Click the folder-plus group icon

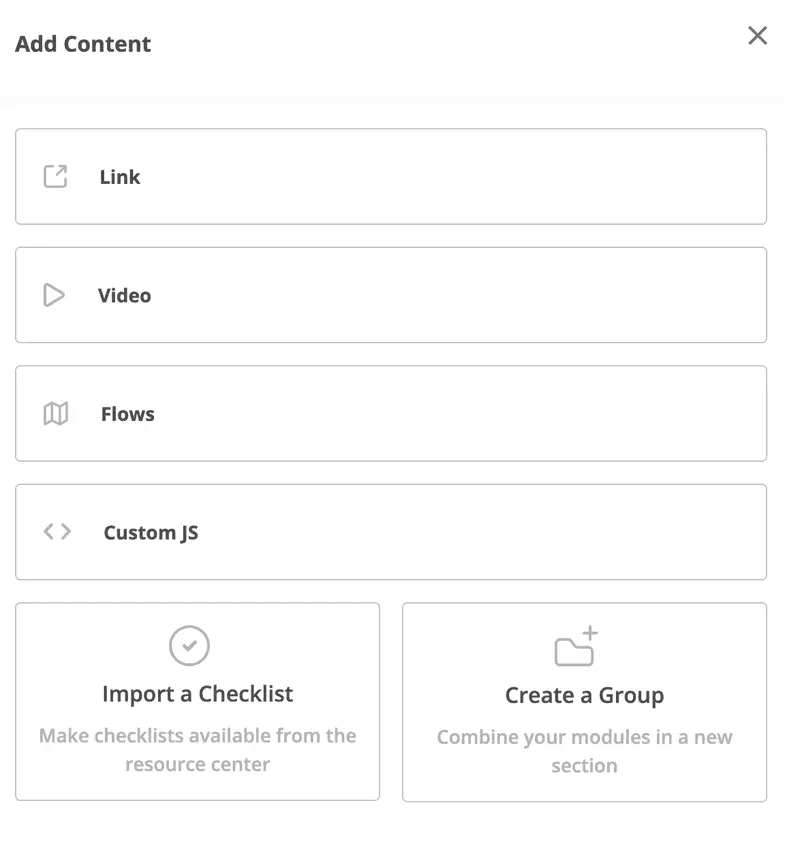[x=576, y=647]
